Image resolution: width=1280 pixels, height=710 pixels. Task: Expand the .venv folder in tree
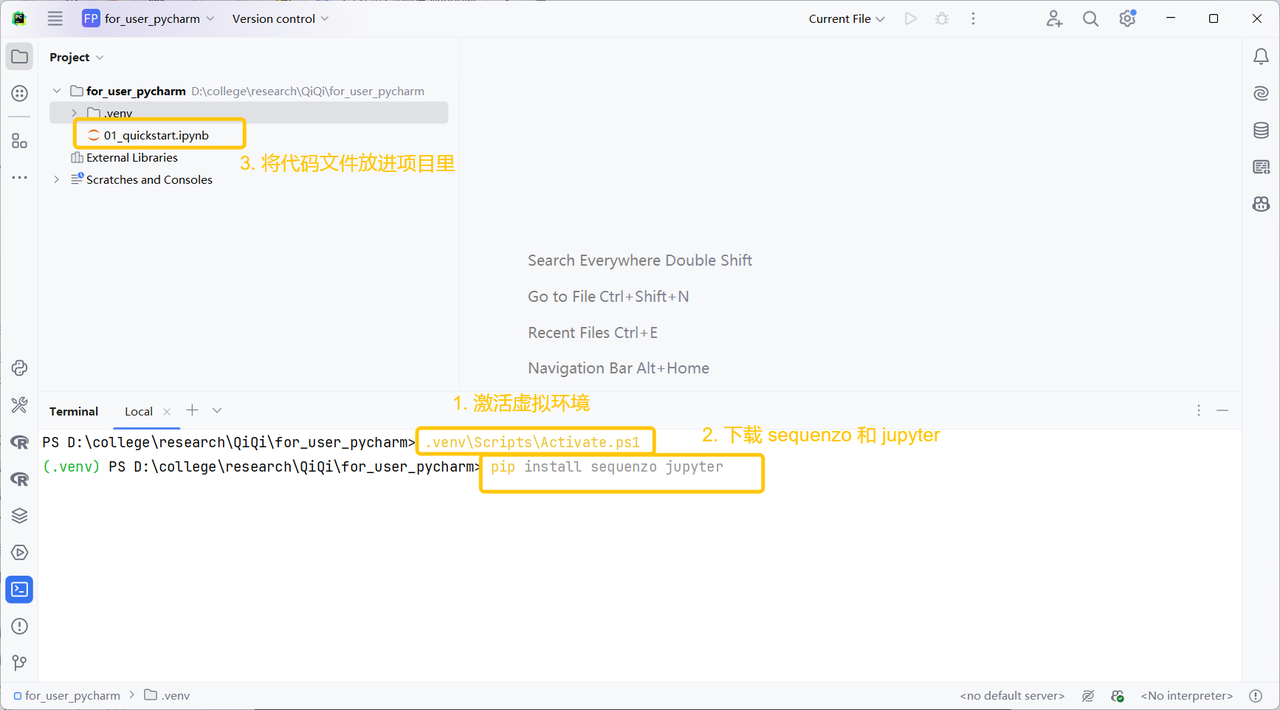point(74,113)
